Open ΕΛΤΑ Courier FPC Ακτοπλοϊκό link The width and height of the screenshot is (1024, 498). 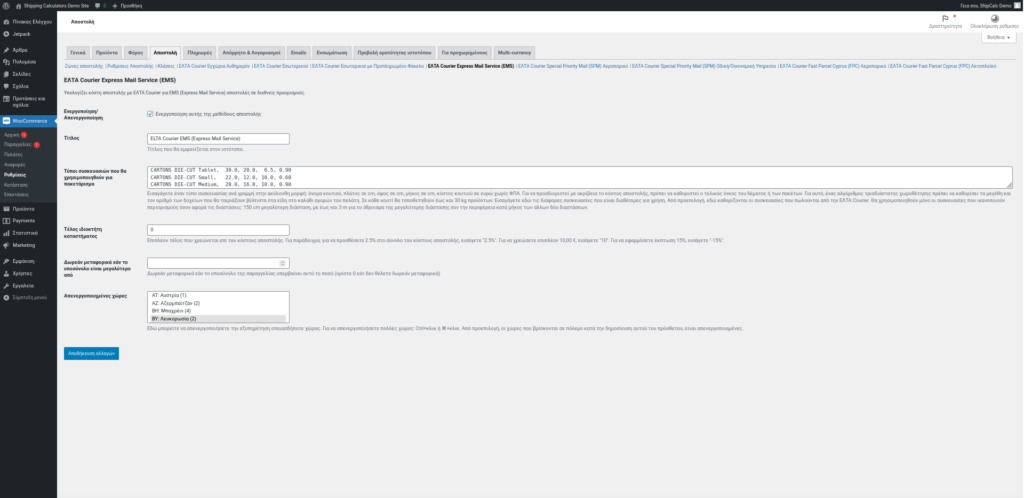pyautogui.click(x=943, y=66)
